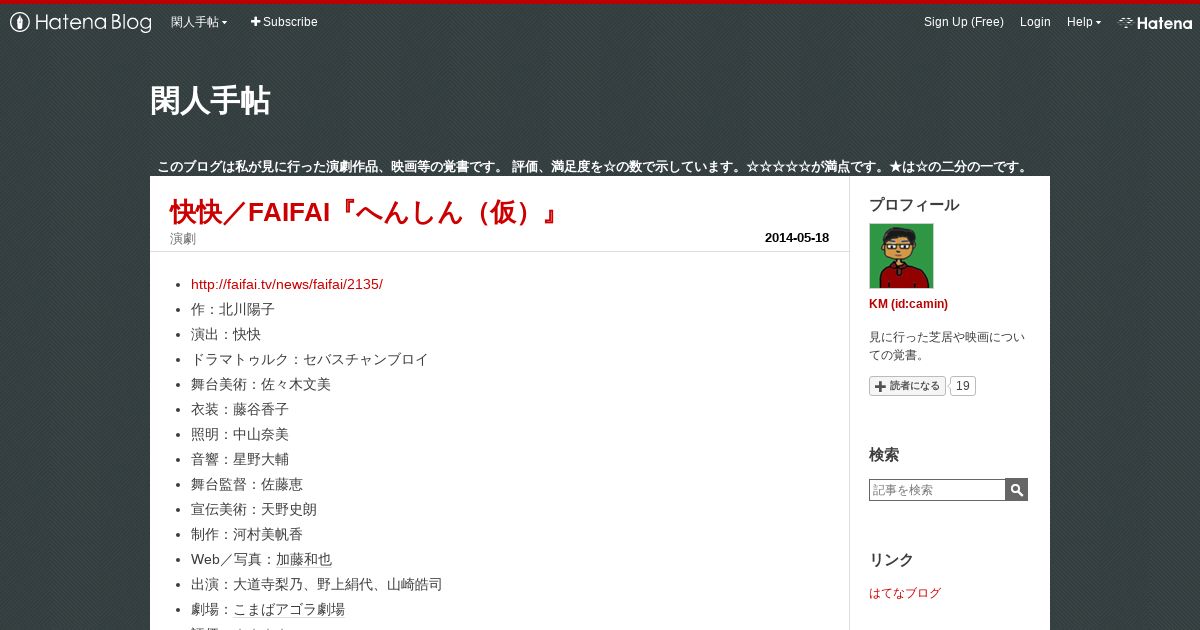Click the 検索 sidebar heading

pyautogui.click(x=884, y=455)
